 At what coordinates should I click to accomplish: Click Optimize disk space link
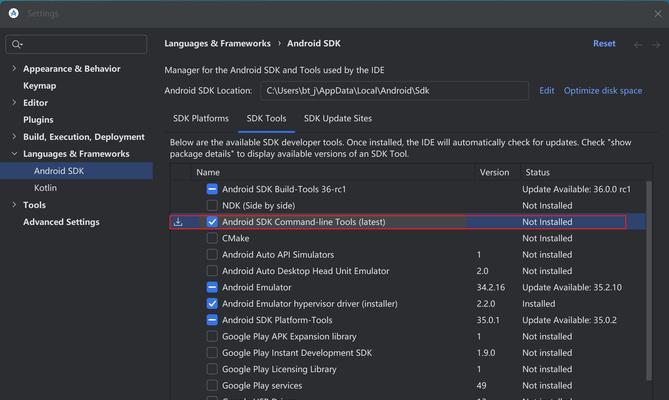pyautogui.click(x=603, y=90)
